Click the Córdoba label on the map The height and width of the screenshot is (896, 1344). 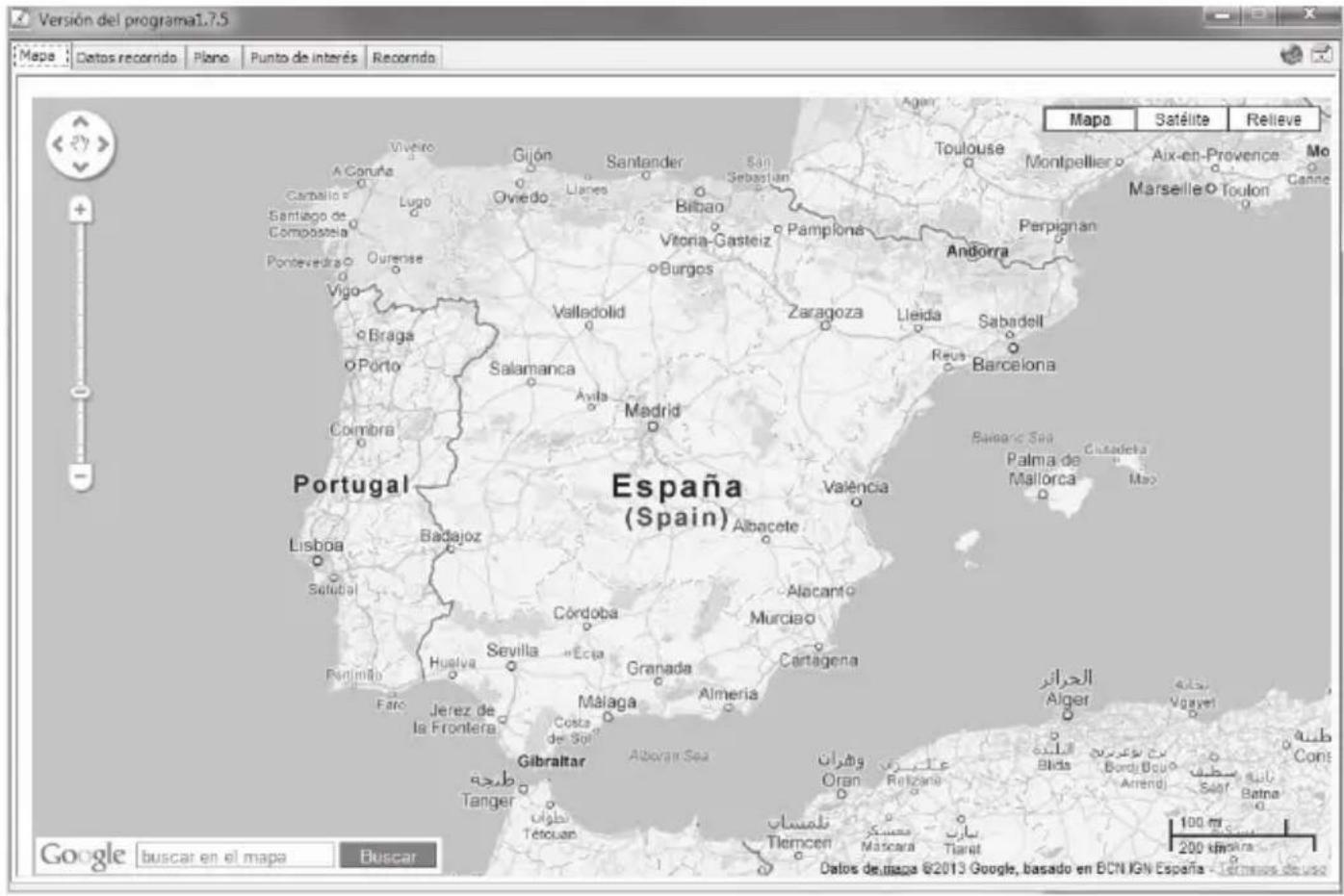click(585, 613)
